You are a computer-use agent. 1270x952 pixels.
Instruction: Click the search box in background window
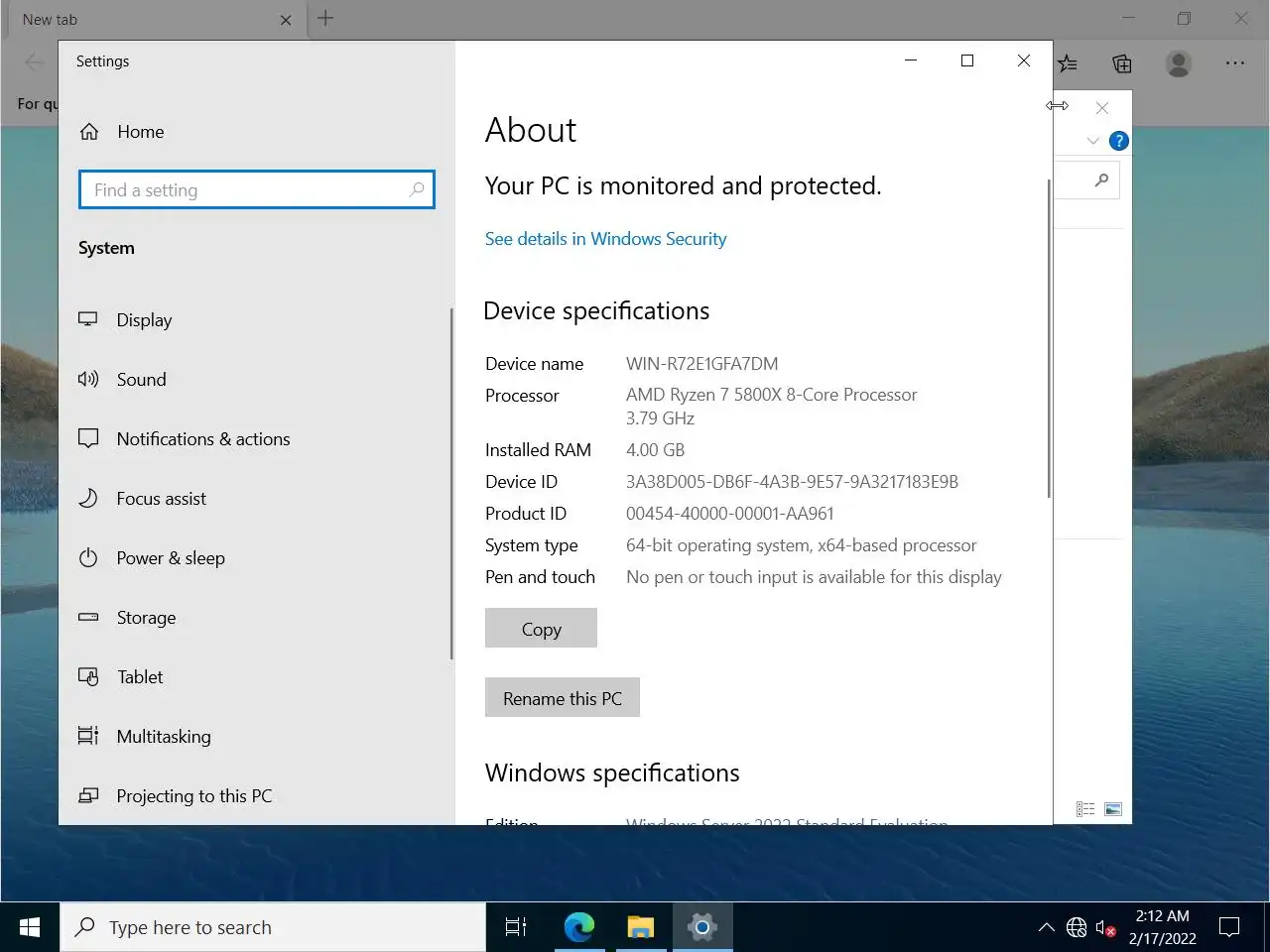(1086, 180)
